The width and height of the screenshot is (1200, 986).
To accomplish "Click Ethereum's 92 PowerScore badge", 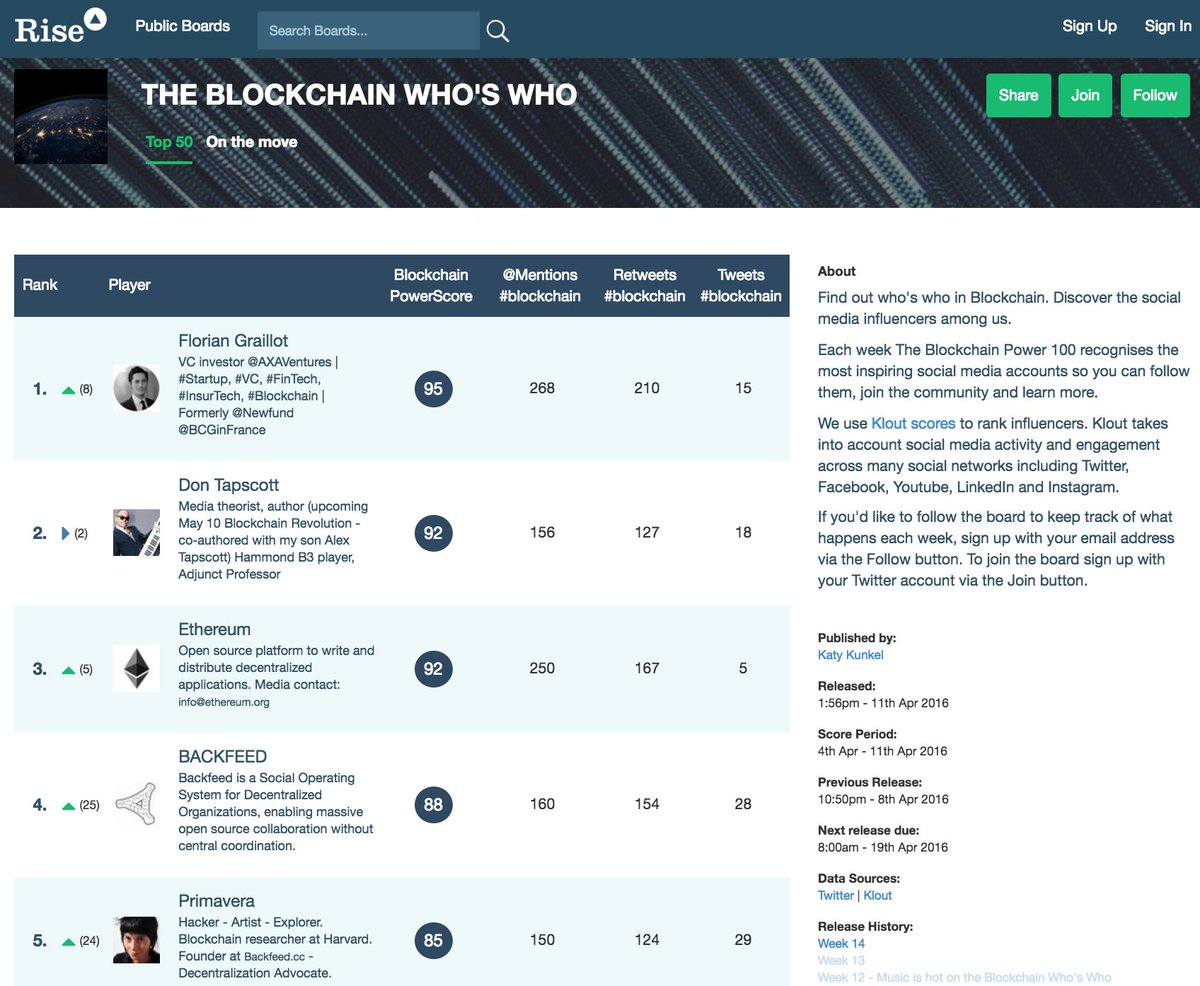I will coord(433,669).
